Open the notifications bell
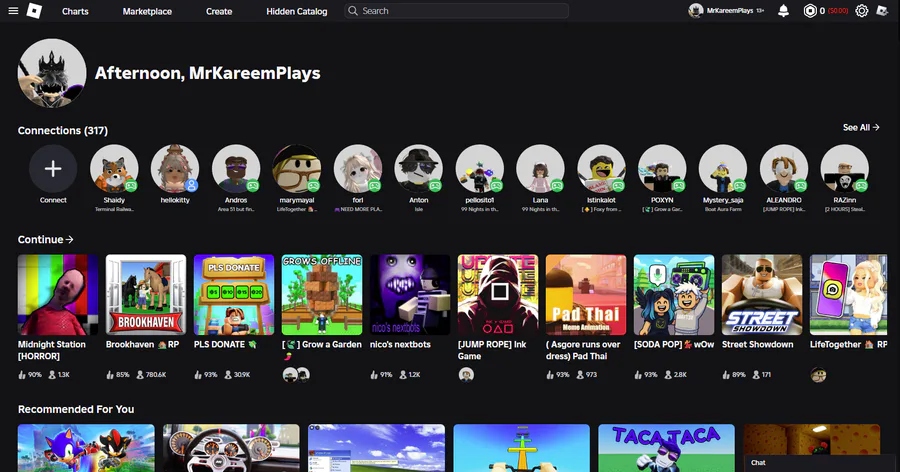Viewport: 900px width, 472px height. 783,11
